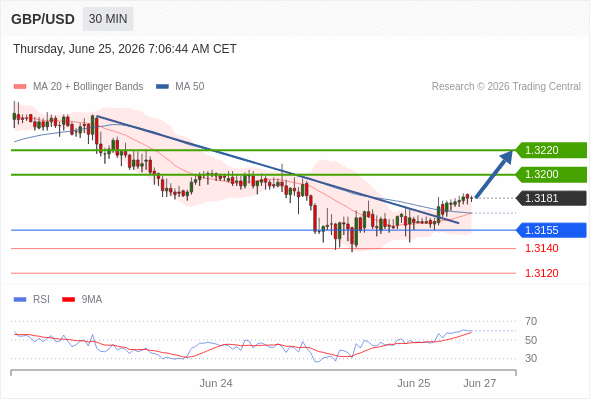Click the dark blue MA 50 legend swatch
This screenshot has height=400, width=590.
(162, 87)
